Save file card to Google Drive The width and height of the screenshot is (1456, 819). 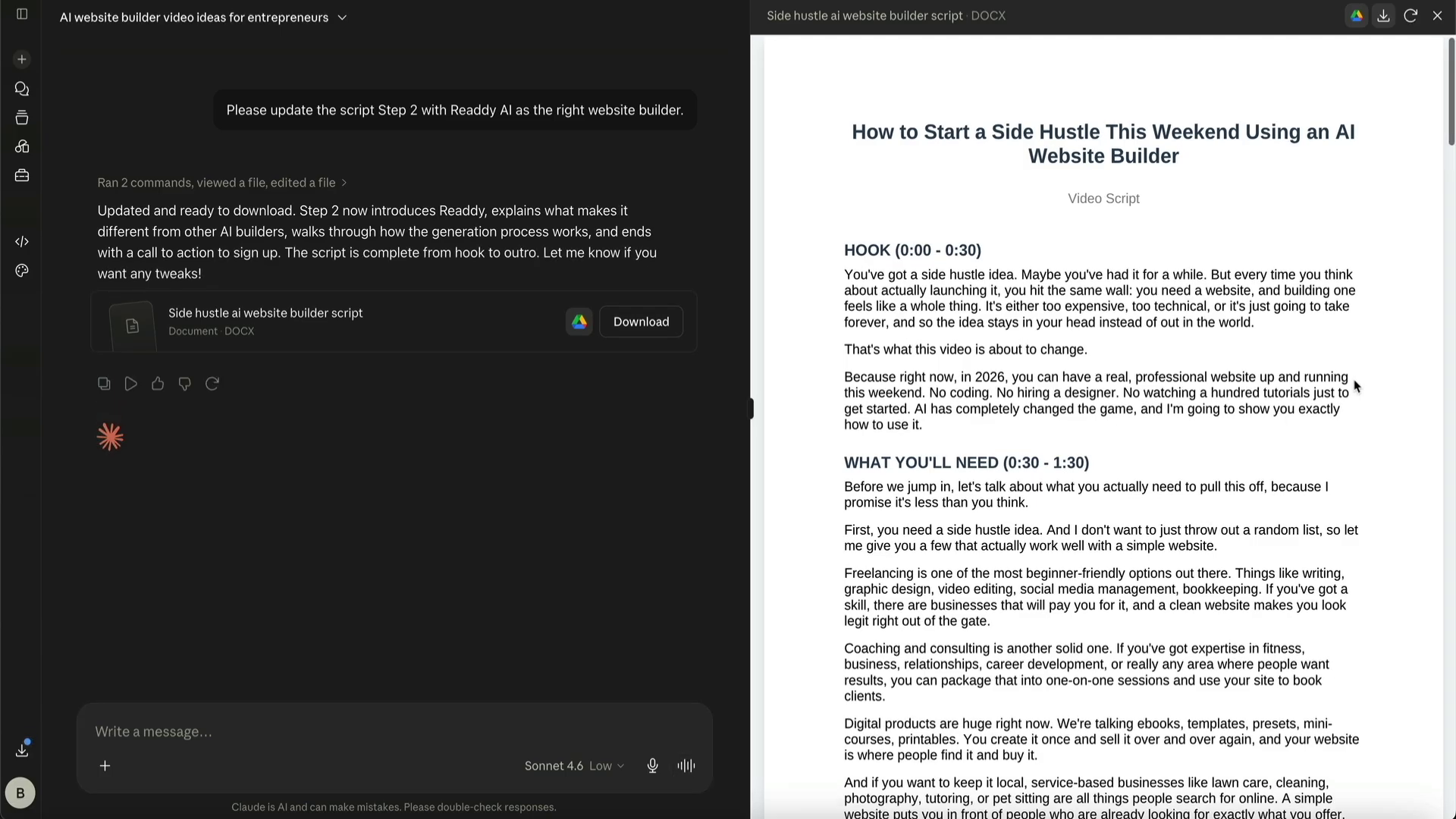(x=579, y=322)
